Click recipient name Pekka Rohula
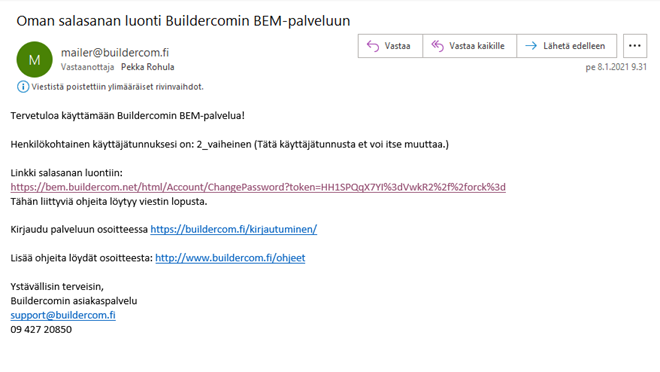The height and width of the screenshot is (372, 660). point(147,67)
